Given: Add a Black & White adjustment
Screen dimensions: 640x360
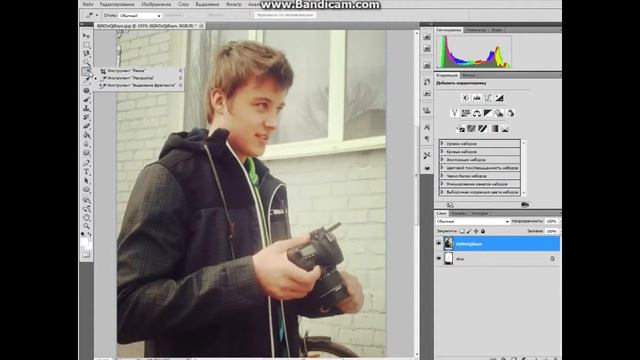Looking at the screenshot, I should click(x=488, y=113).
